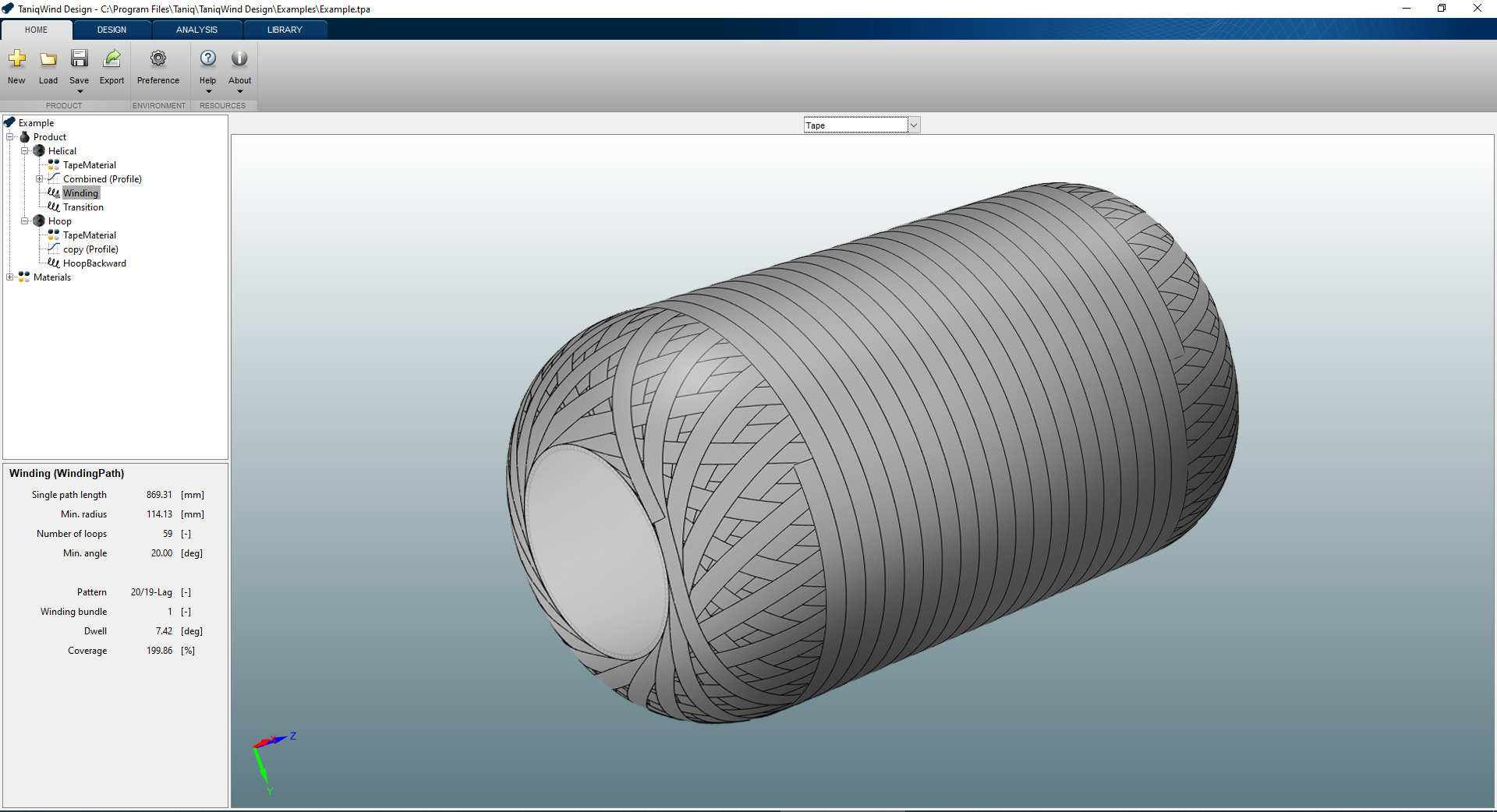Select the Transition tree item

83,207
